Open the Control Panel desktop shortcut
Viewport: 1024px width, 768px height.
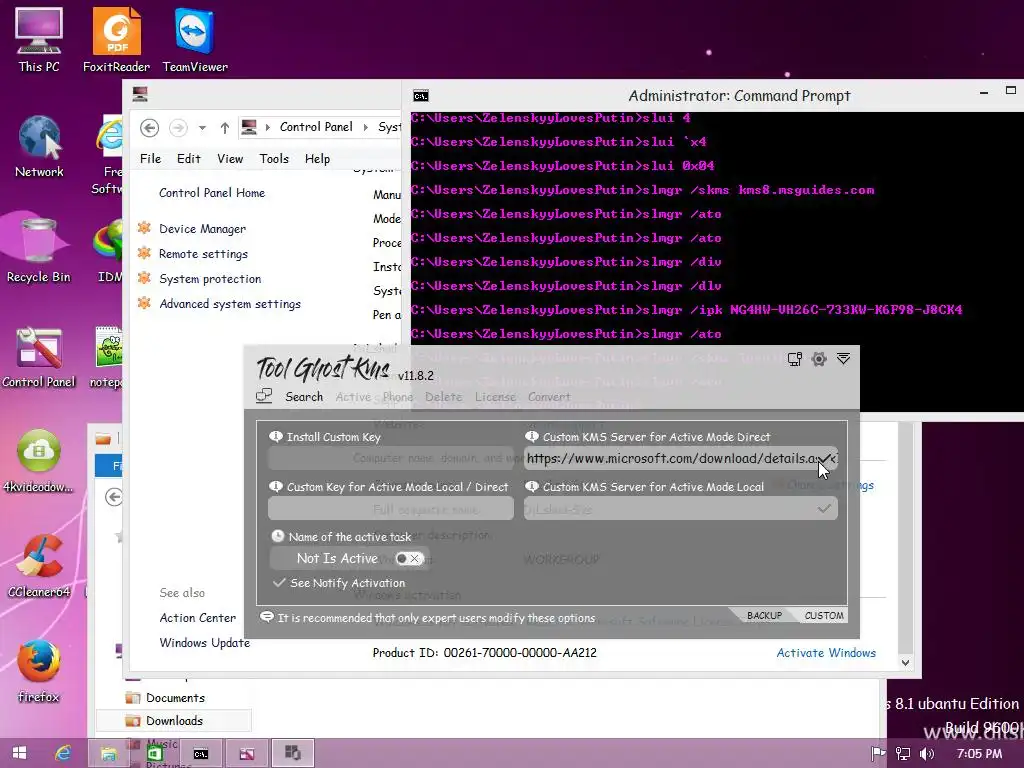(x=39, y=357)
